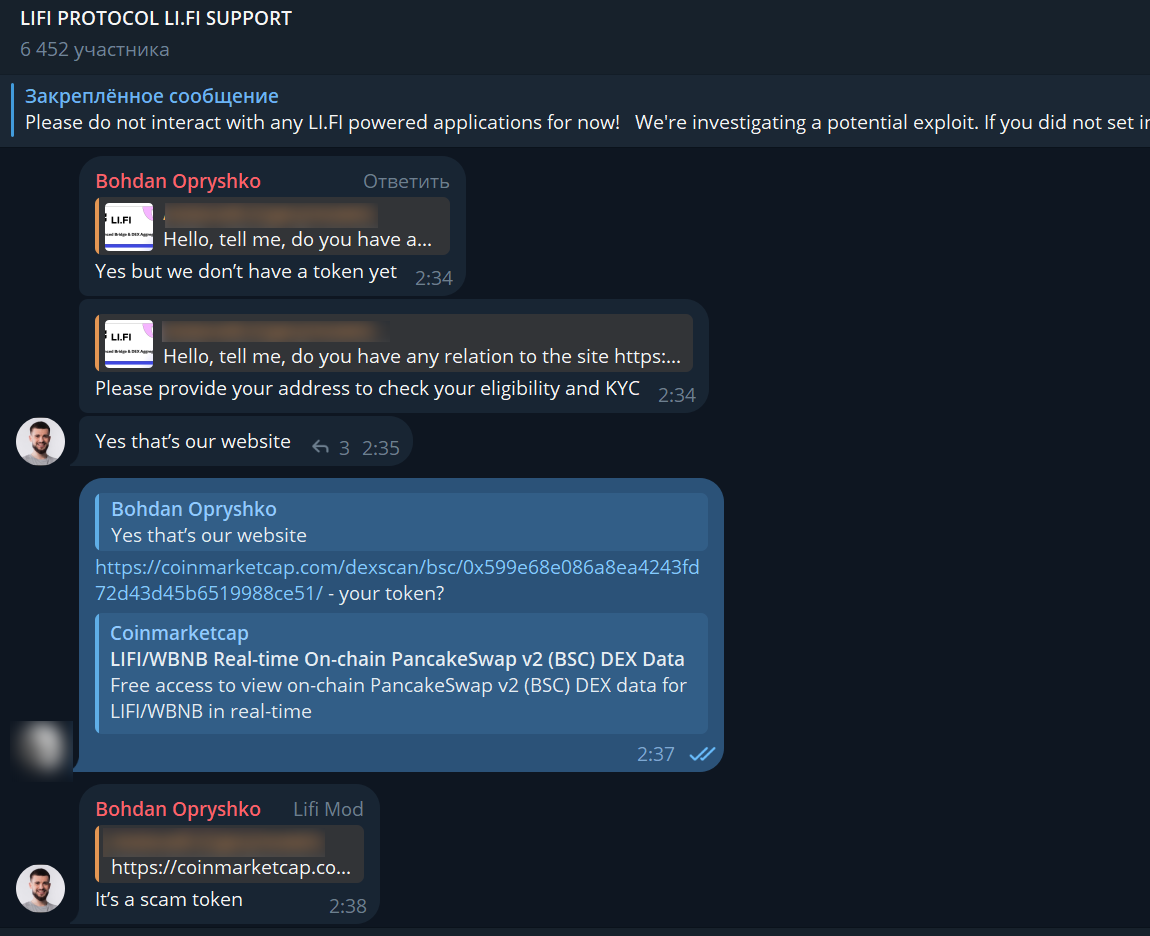Open Bohdan's avatar next to scam token message
1150x936 pixels.
point(40,888)
